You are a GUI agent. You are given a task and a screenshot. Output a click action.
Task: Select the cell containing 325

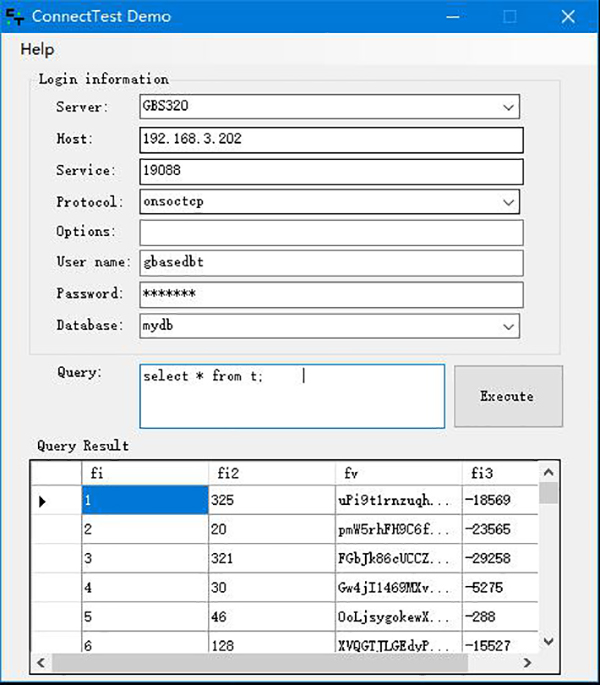pos(271,501)
